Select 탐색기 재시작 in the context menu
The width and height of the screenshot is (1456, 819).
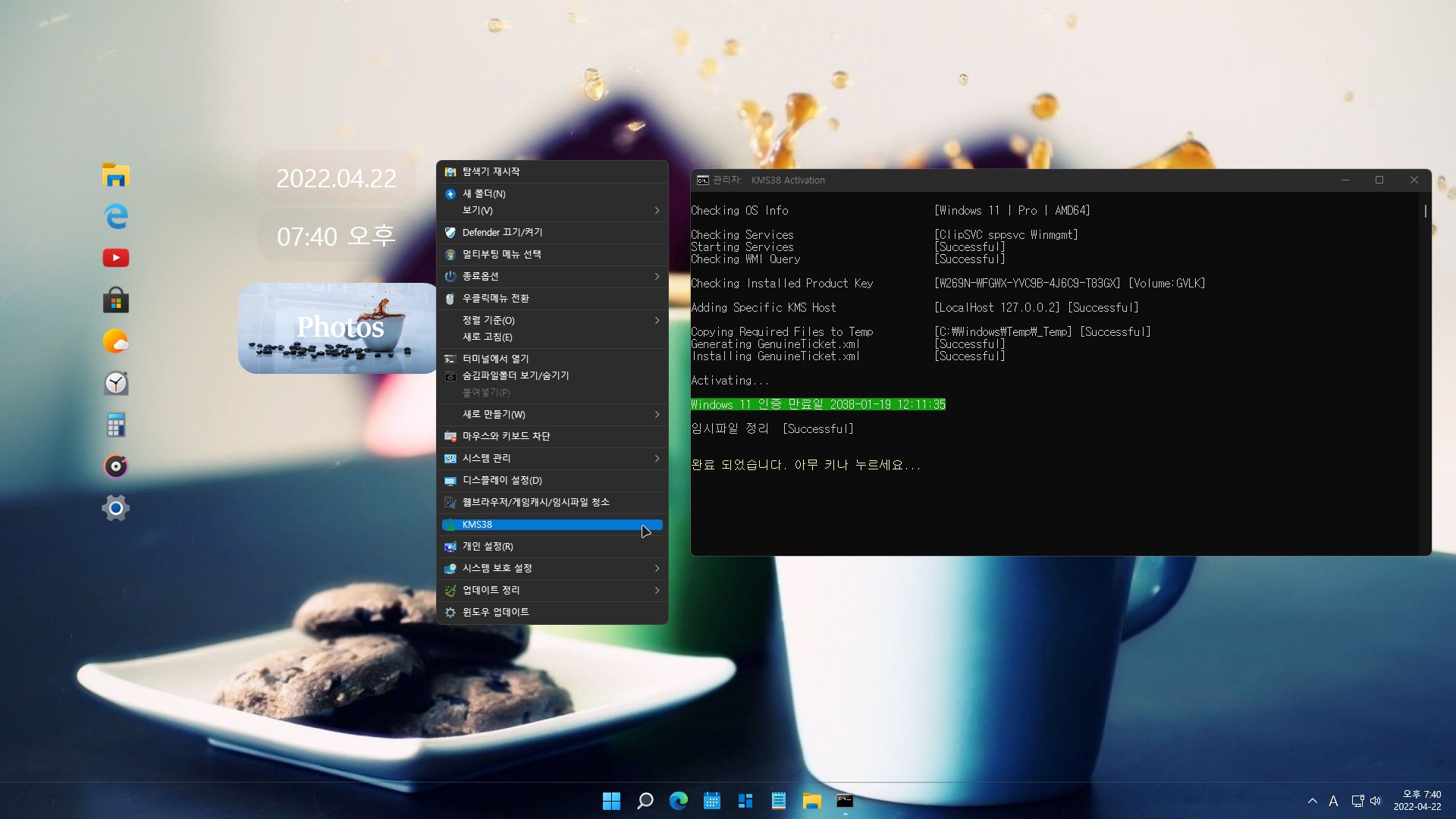click(x=553, y=172)
